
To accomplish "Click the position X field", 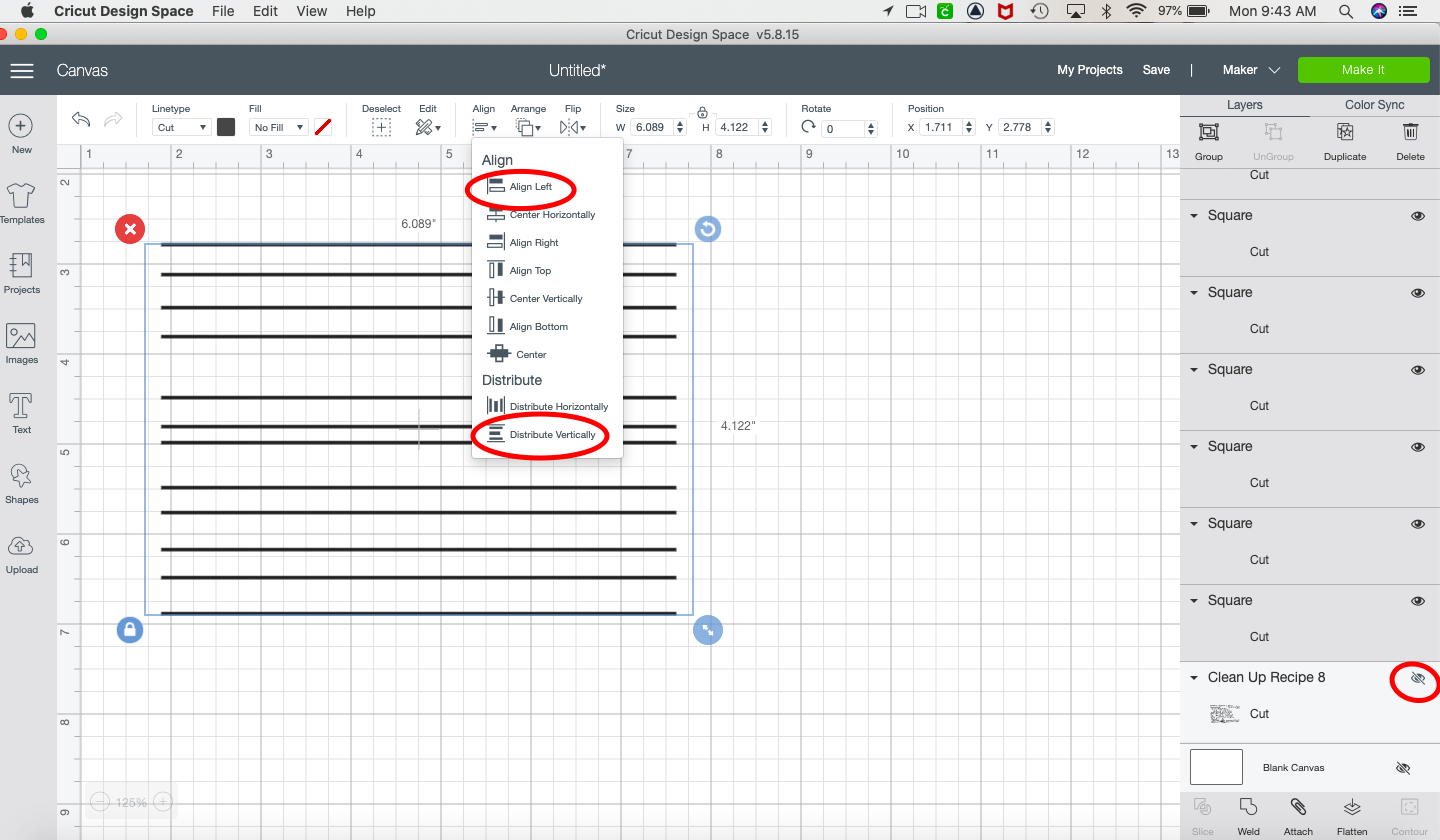I will click(x=941, y=127).
